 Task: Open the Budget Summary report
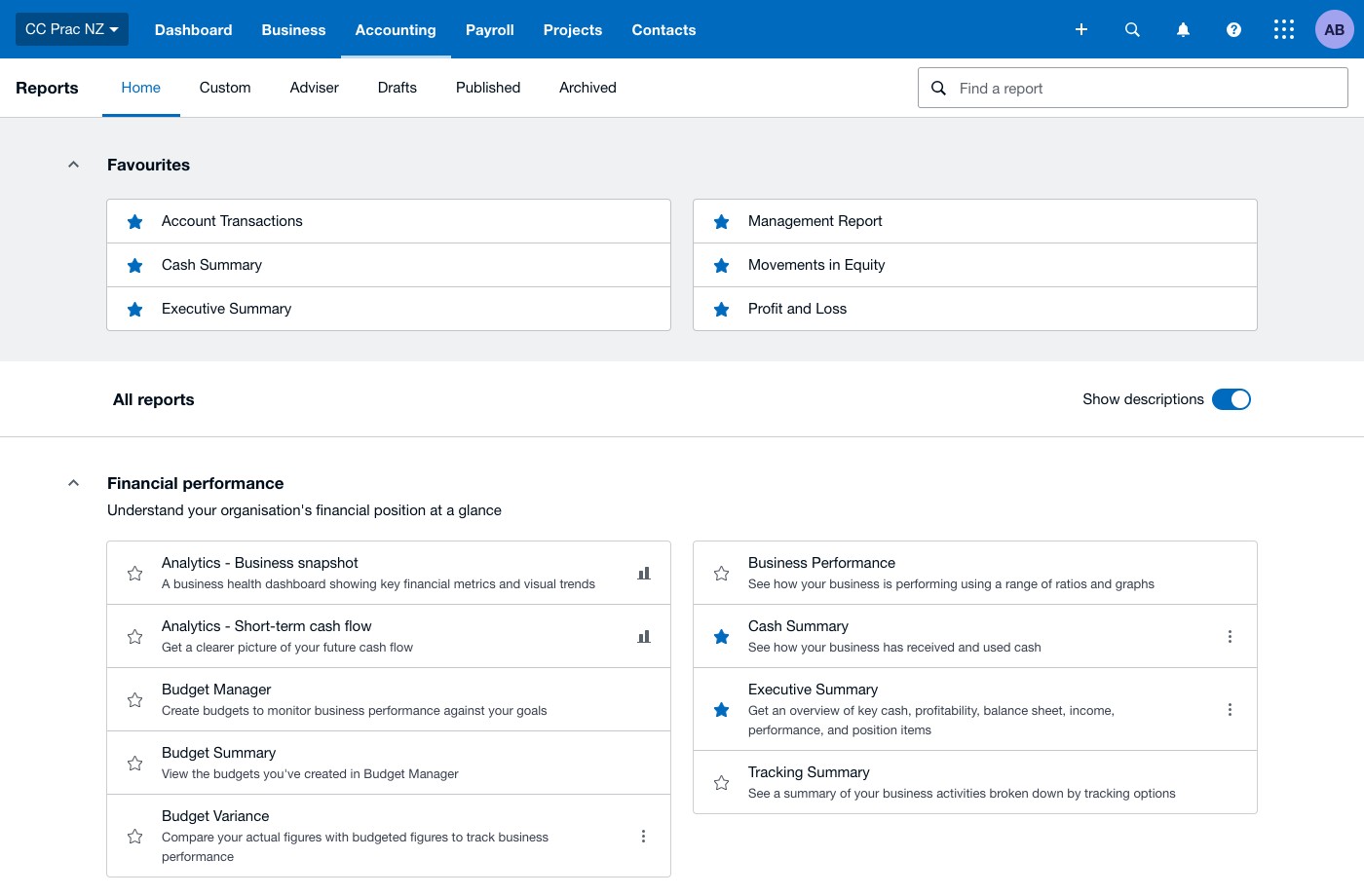tap(389, 763)
